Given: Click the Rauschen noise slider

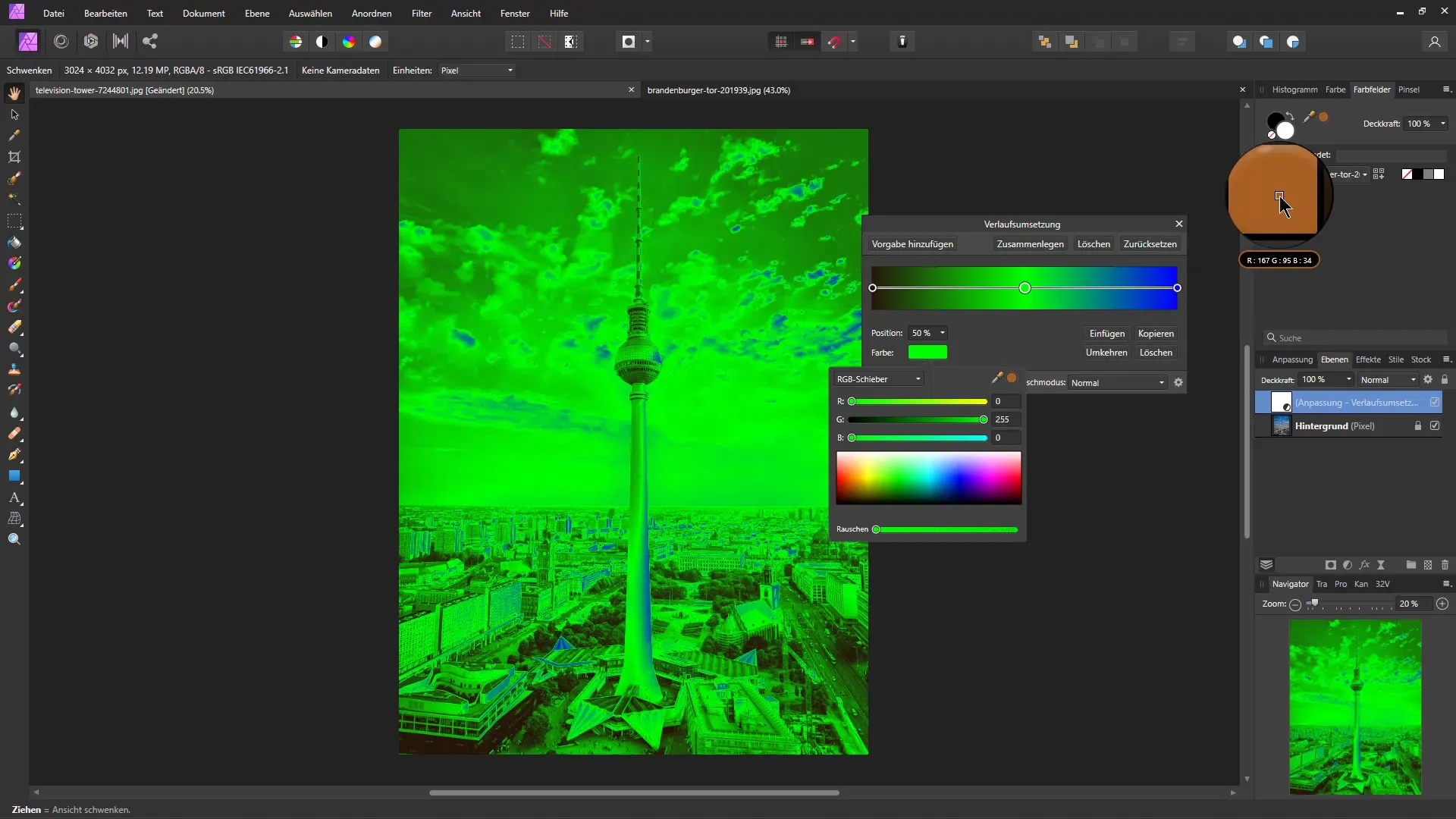Looking at the screenshot, I should coord(946,529).
